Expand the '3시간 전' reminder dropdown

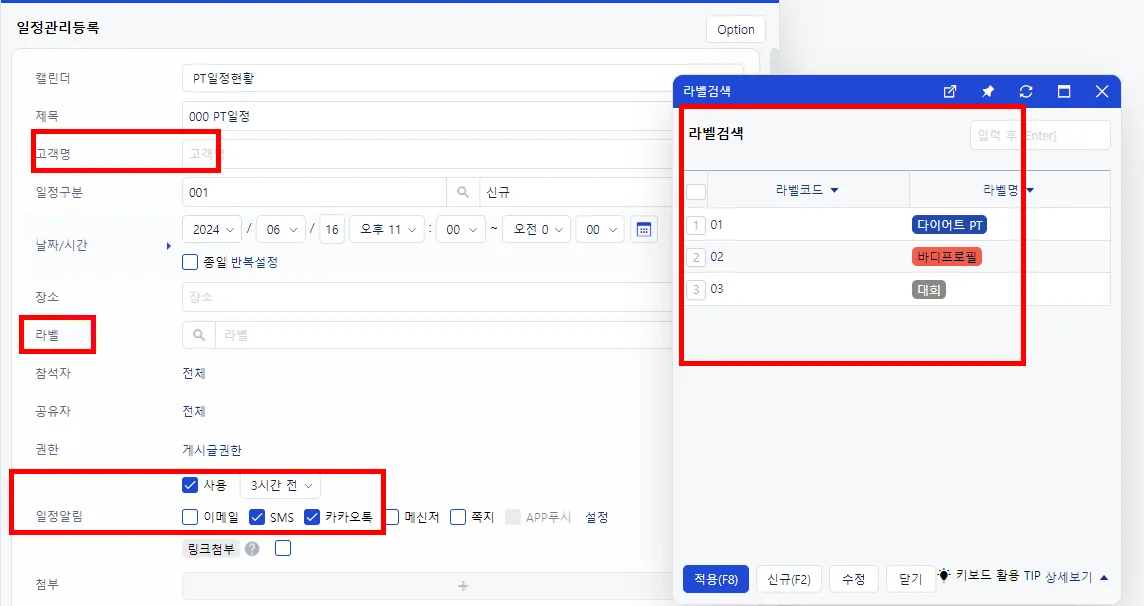[x=280, y=486]
